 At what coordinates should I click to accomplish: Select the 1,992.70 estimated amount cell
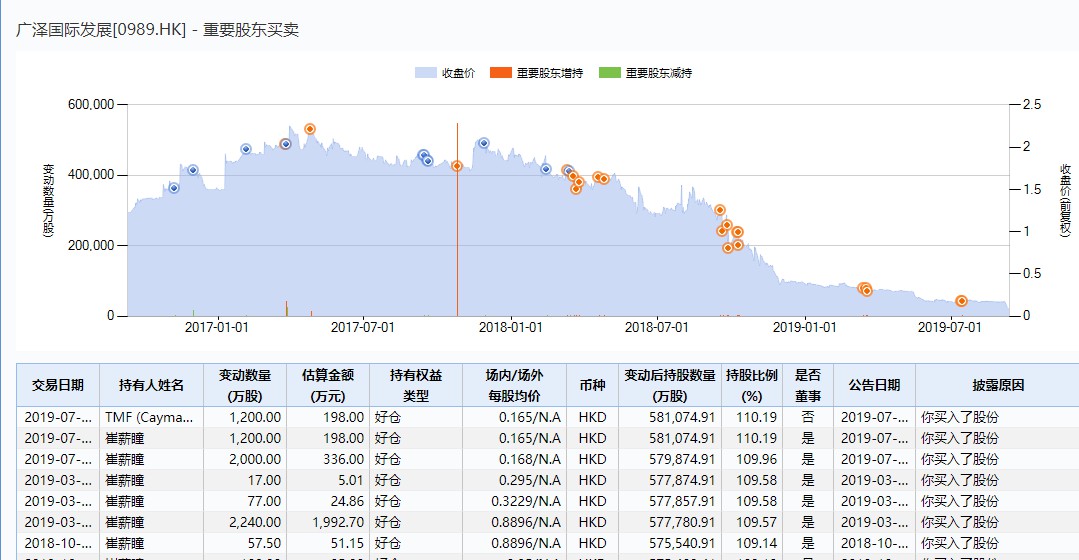328,522
